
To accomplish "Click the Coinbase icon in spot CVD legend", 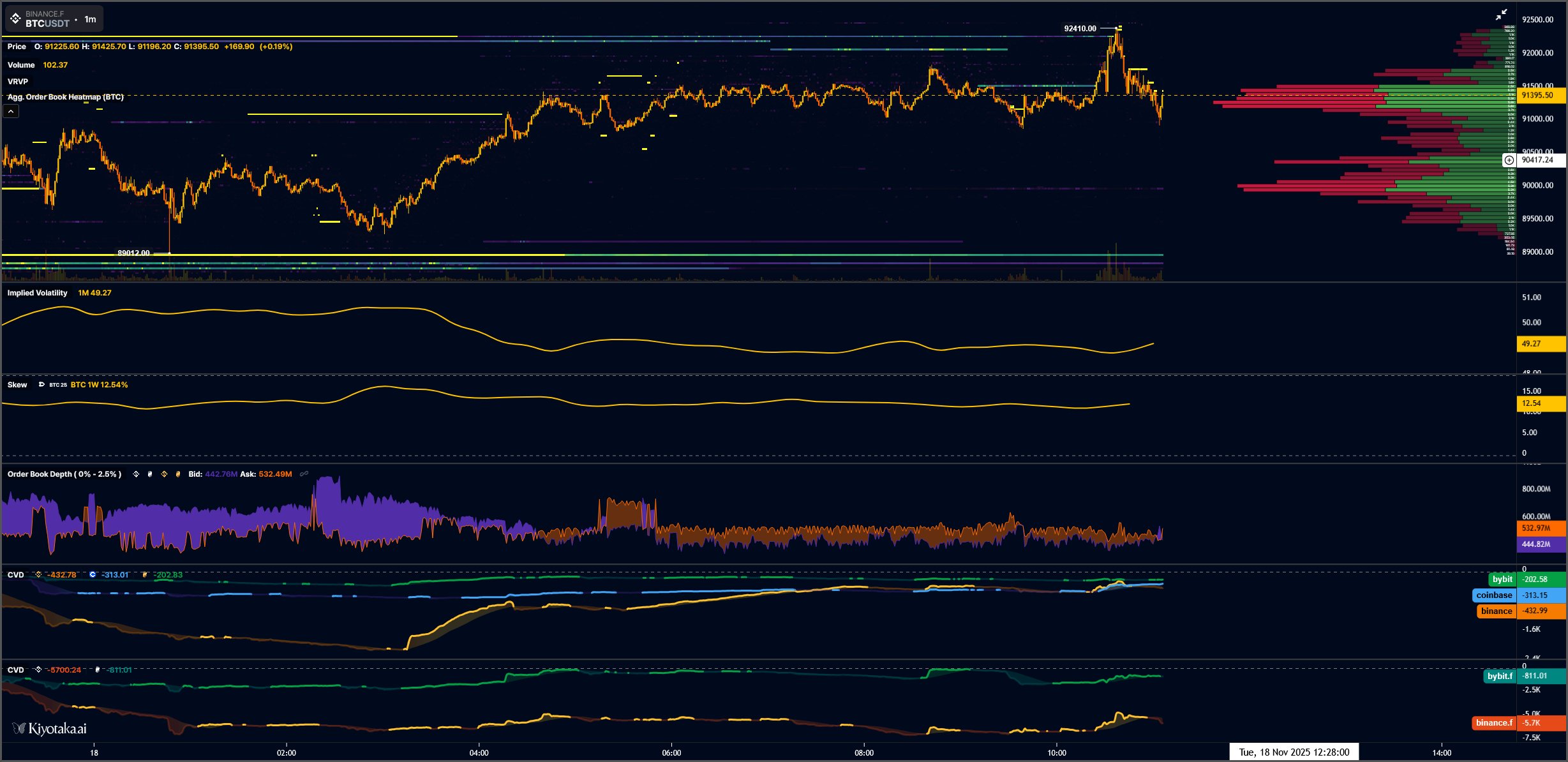I will [x=93, y=575].
